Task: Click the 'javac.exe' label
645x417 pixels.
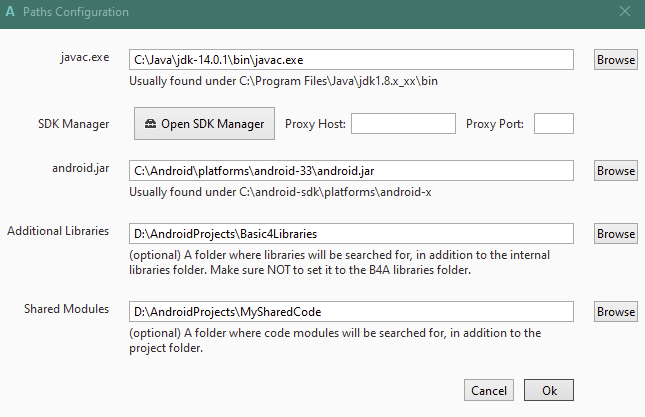Action: 85,57
